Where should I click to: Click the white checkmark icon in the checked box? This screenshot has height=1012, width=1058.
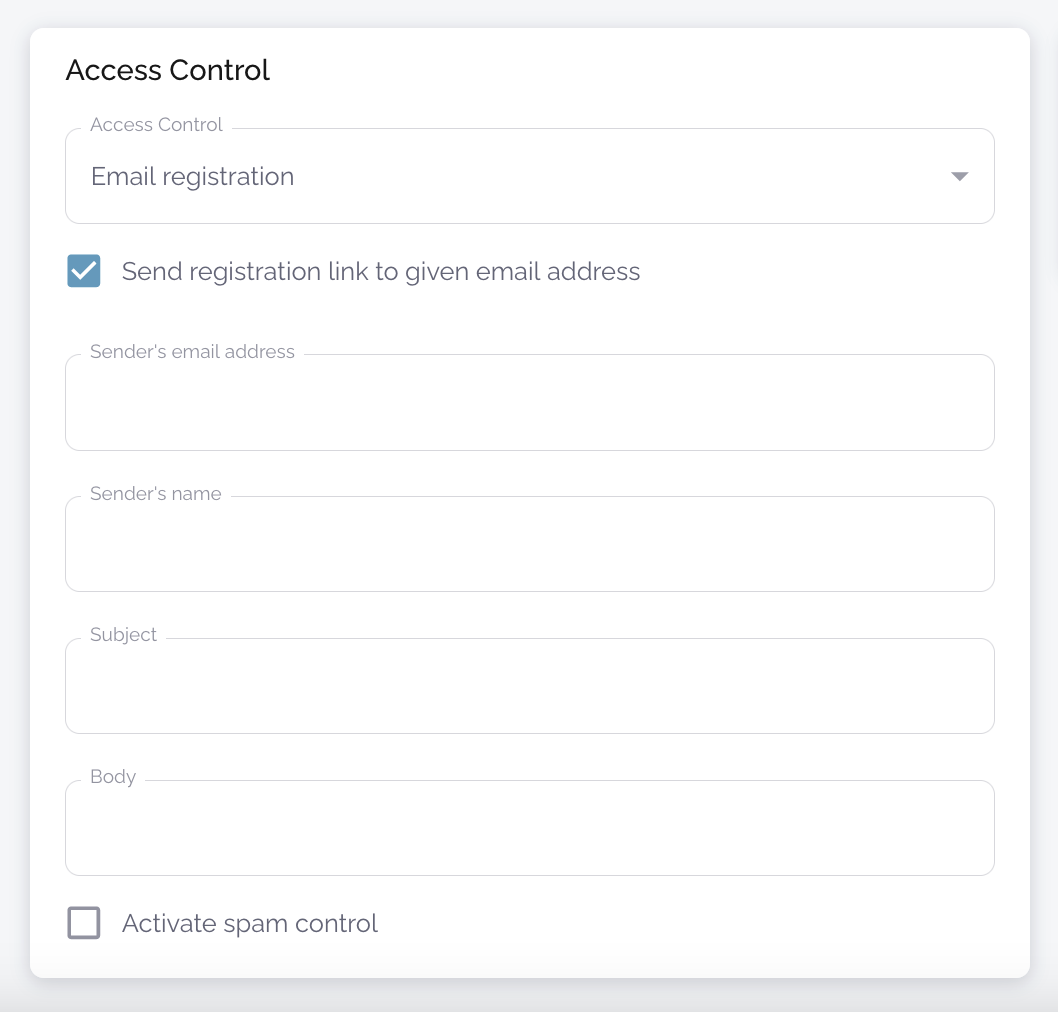[x=84, y=270]
